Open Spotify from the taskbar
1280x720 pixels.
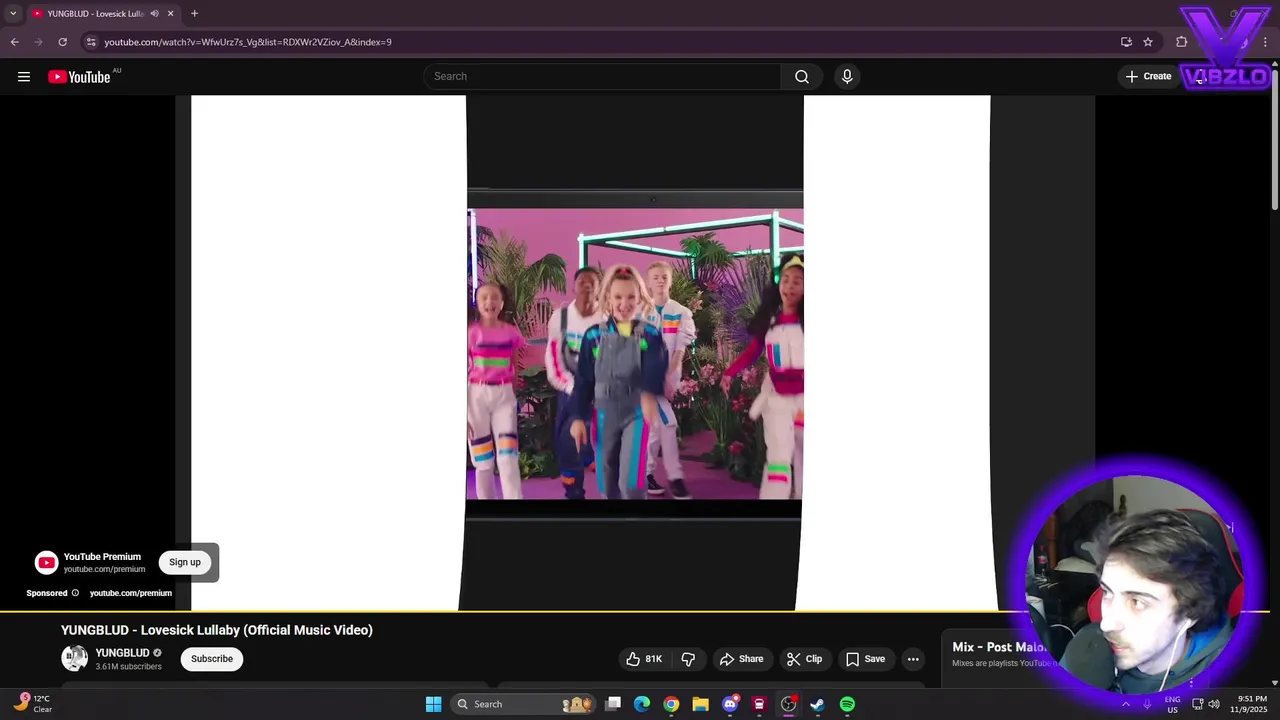[x=847, y=704]
